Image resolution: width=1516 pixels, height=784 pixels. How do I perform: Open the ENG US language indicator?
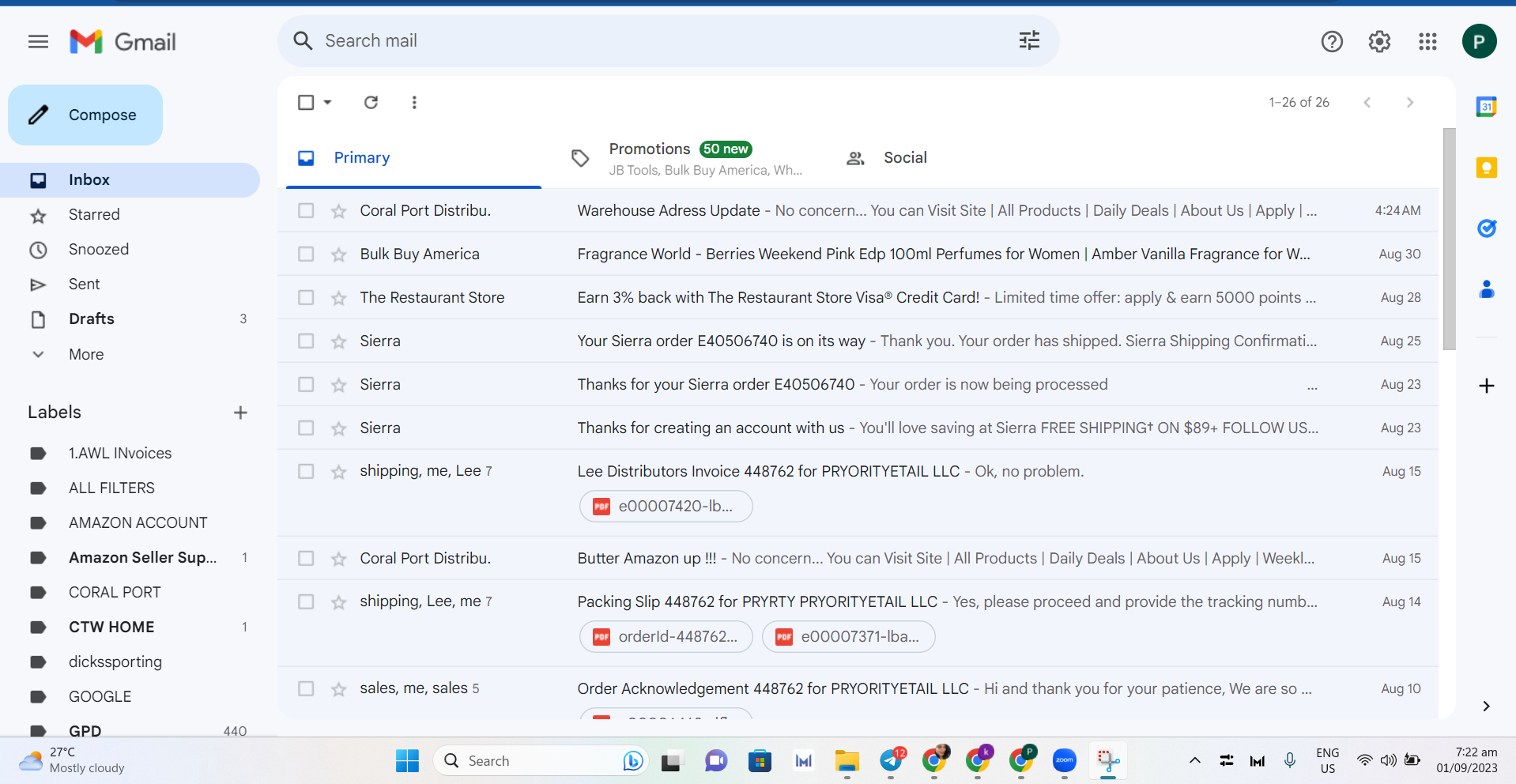pyautogui.click(x=1327, y=760)
